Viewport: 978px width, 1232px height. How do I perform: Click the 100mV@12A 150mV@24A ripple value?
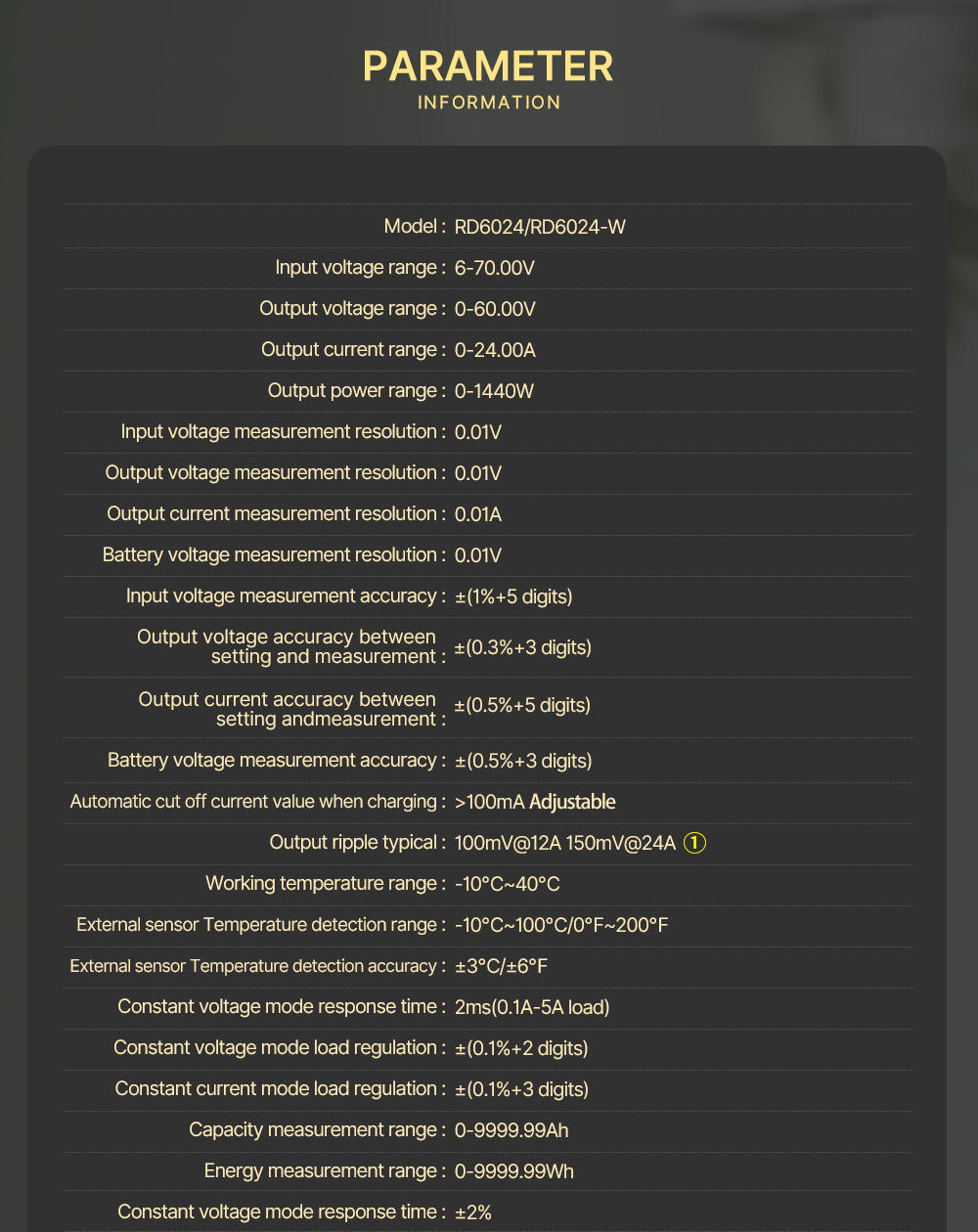pyautogui.click(x=565, y=843)
